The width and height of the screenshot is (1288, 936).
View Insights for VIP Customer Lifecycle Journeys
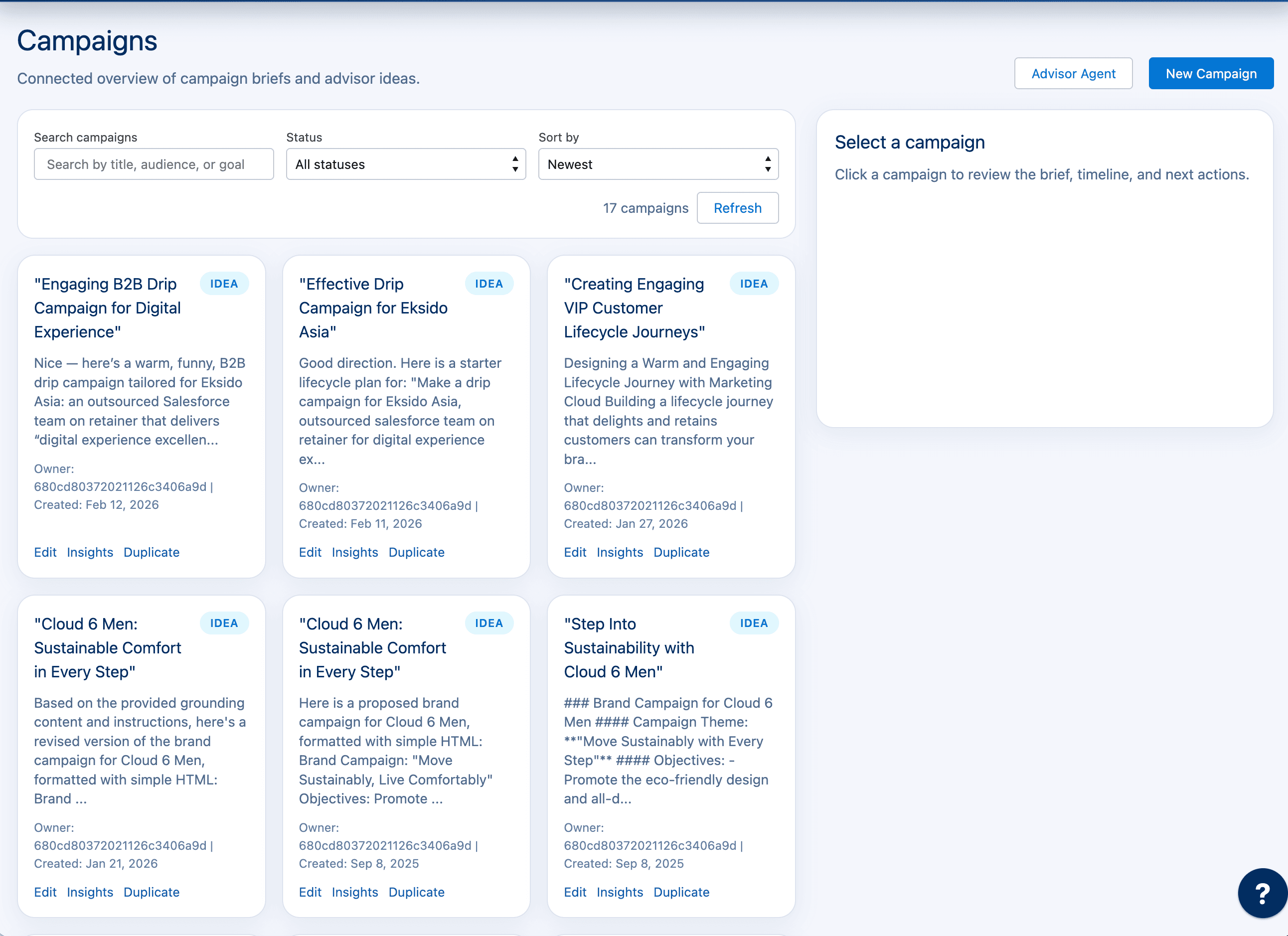[620, 552]
